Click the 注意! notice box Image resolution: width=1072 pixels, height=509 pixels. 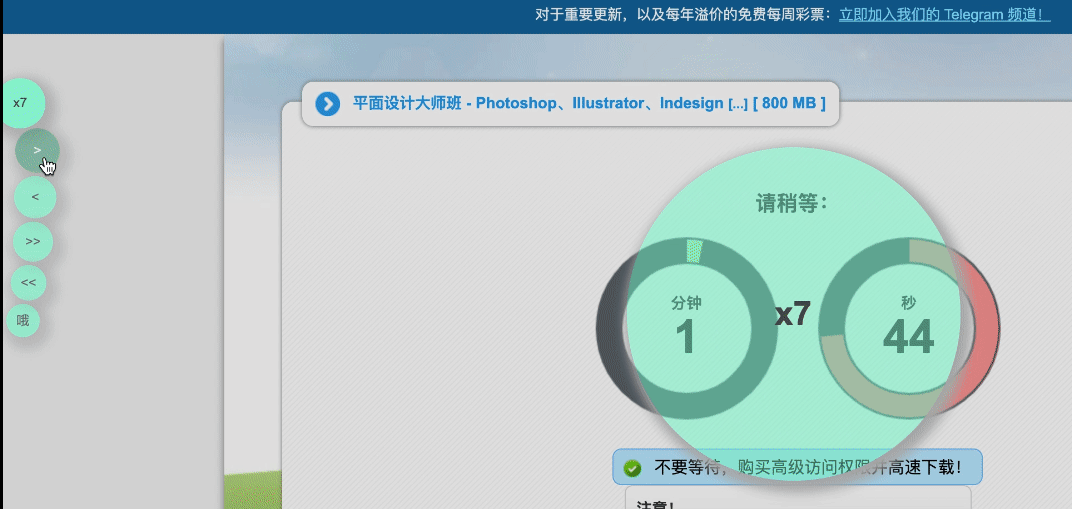(x=797, y=498)
